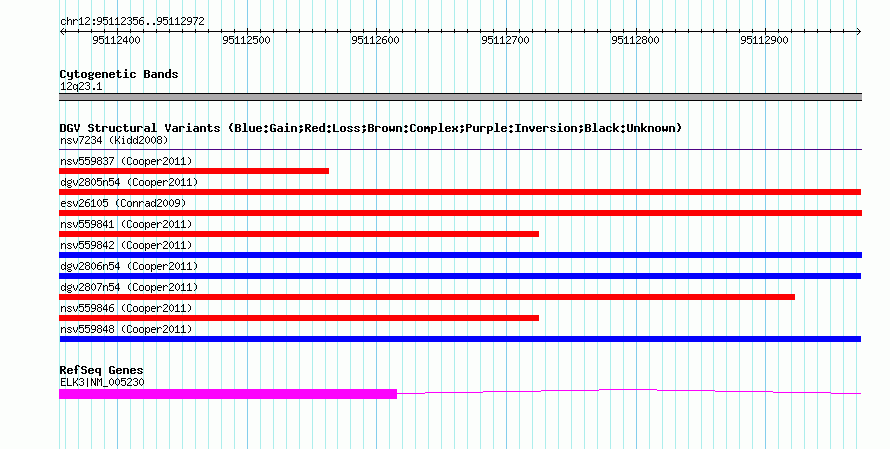890x449 pixels.
Task: Click the esv26105 (Conrad2009) label
Action: [123, 203]
